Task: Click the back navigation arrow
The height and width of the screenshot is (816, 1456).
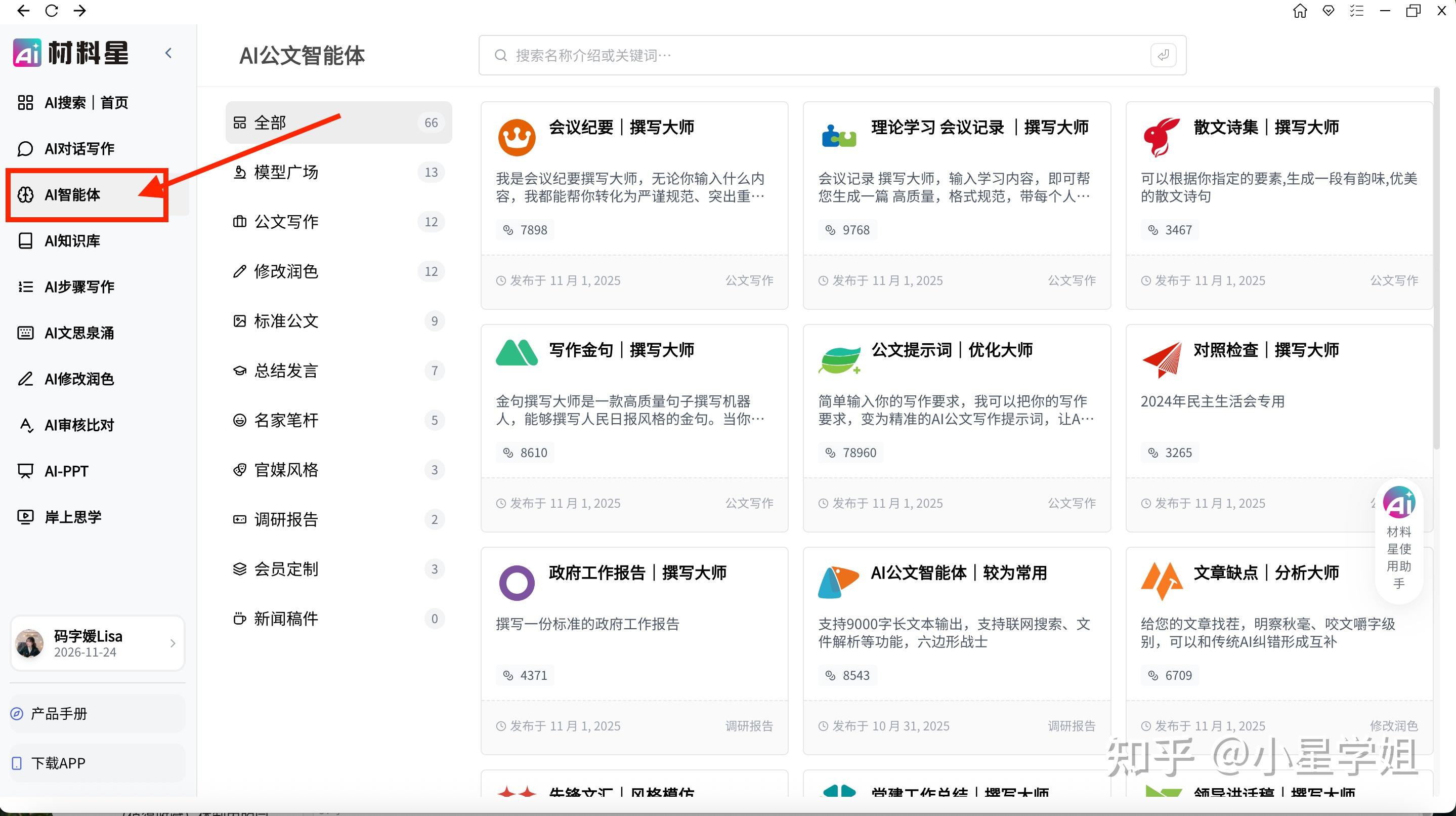Action: [x=23, y=11]
